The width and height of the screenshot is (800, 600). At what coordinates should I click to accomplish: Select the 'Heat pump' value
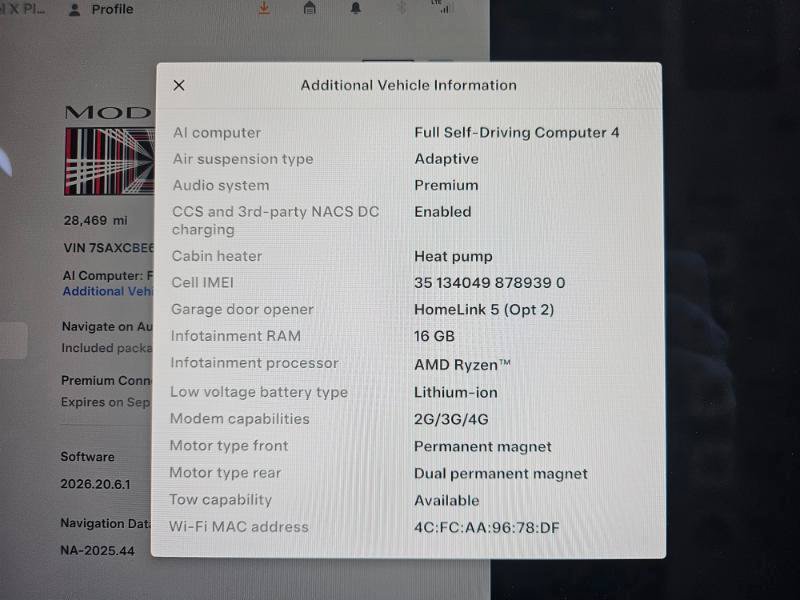click(x=453, y=256)
